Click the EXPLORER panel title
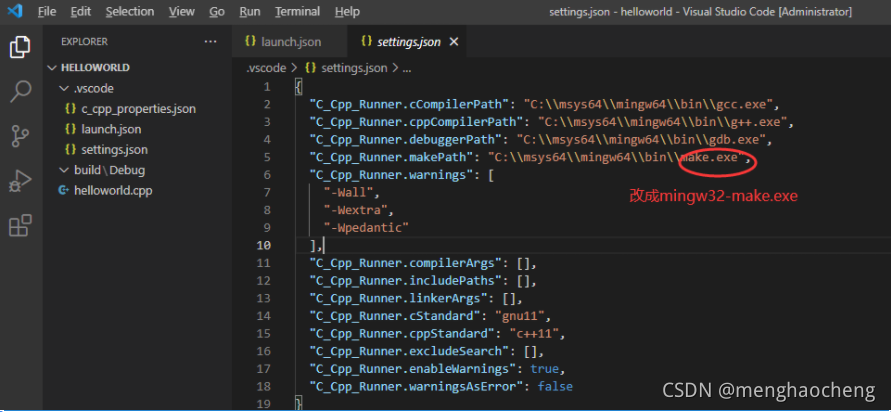This screenshot has height=412, width=891. [84, 41]
